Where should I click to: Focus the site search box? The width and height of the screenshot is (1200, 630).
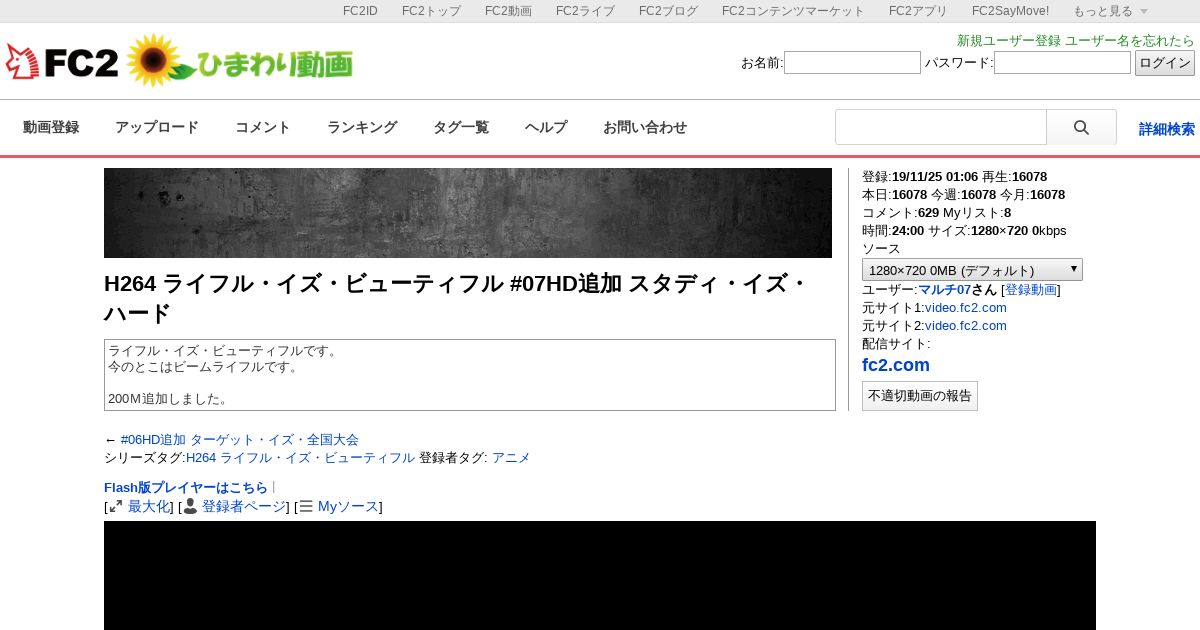coord(941,128)
